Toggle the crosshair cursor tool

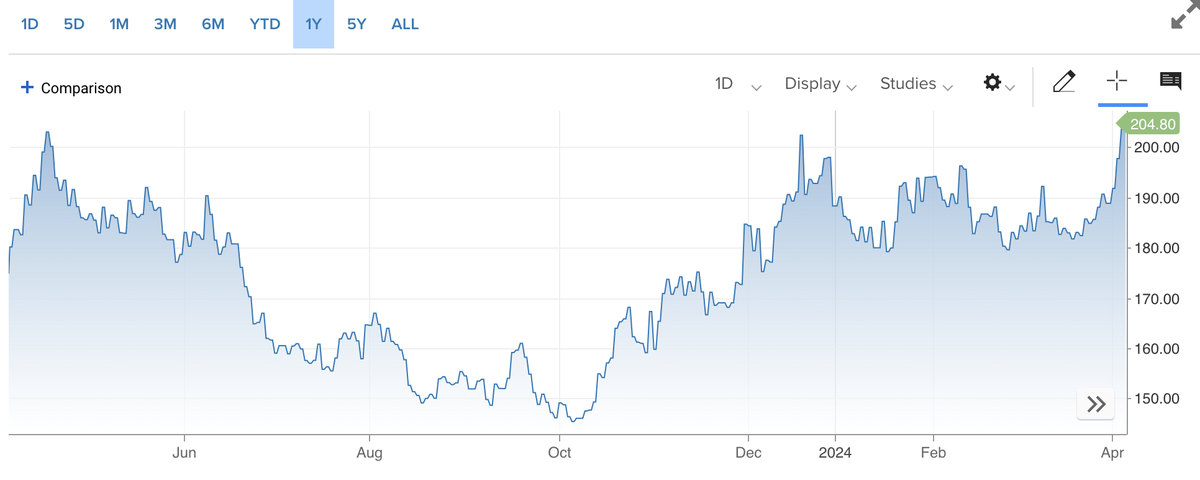[x=1117, y=82]
